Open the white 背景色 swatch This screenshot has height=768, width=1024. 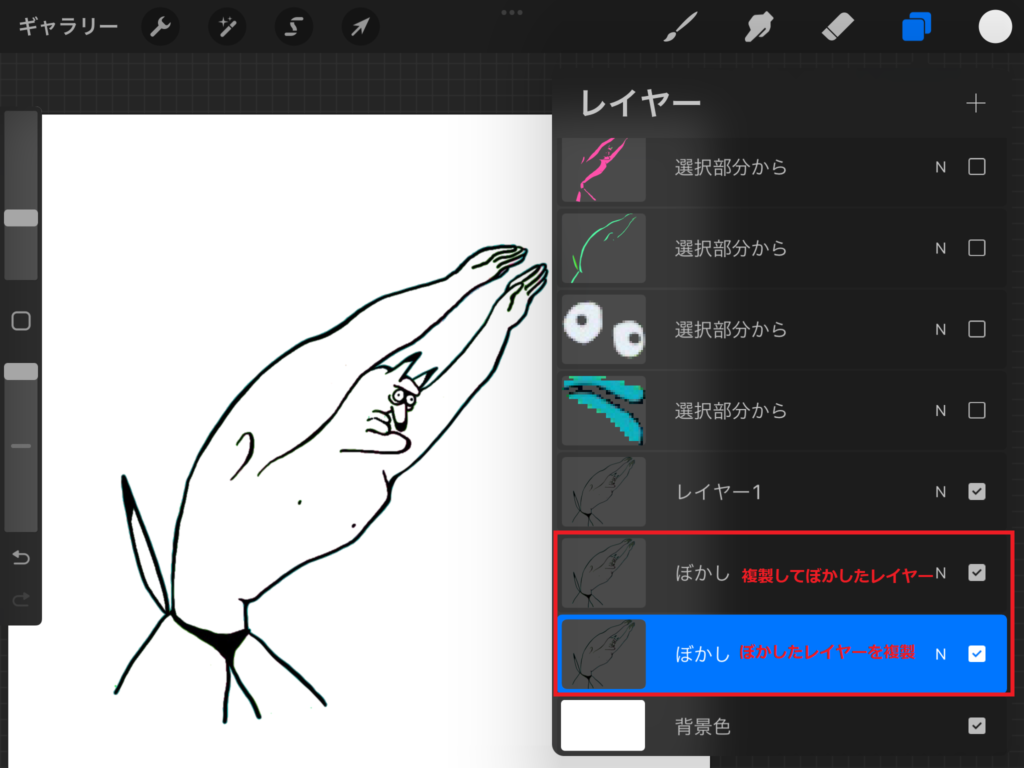pos(603,726)
